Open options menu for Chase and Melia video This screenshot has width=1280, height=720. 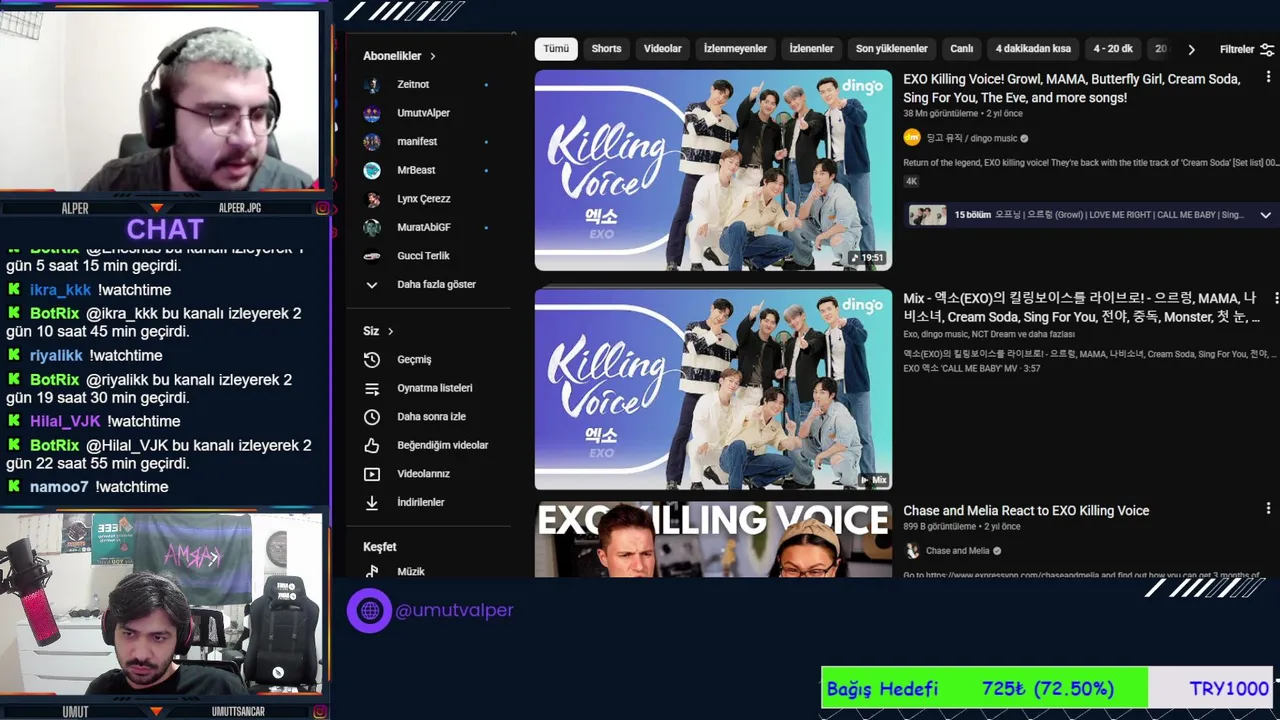(1268, 509)
